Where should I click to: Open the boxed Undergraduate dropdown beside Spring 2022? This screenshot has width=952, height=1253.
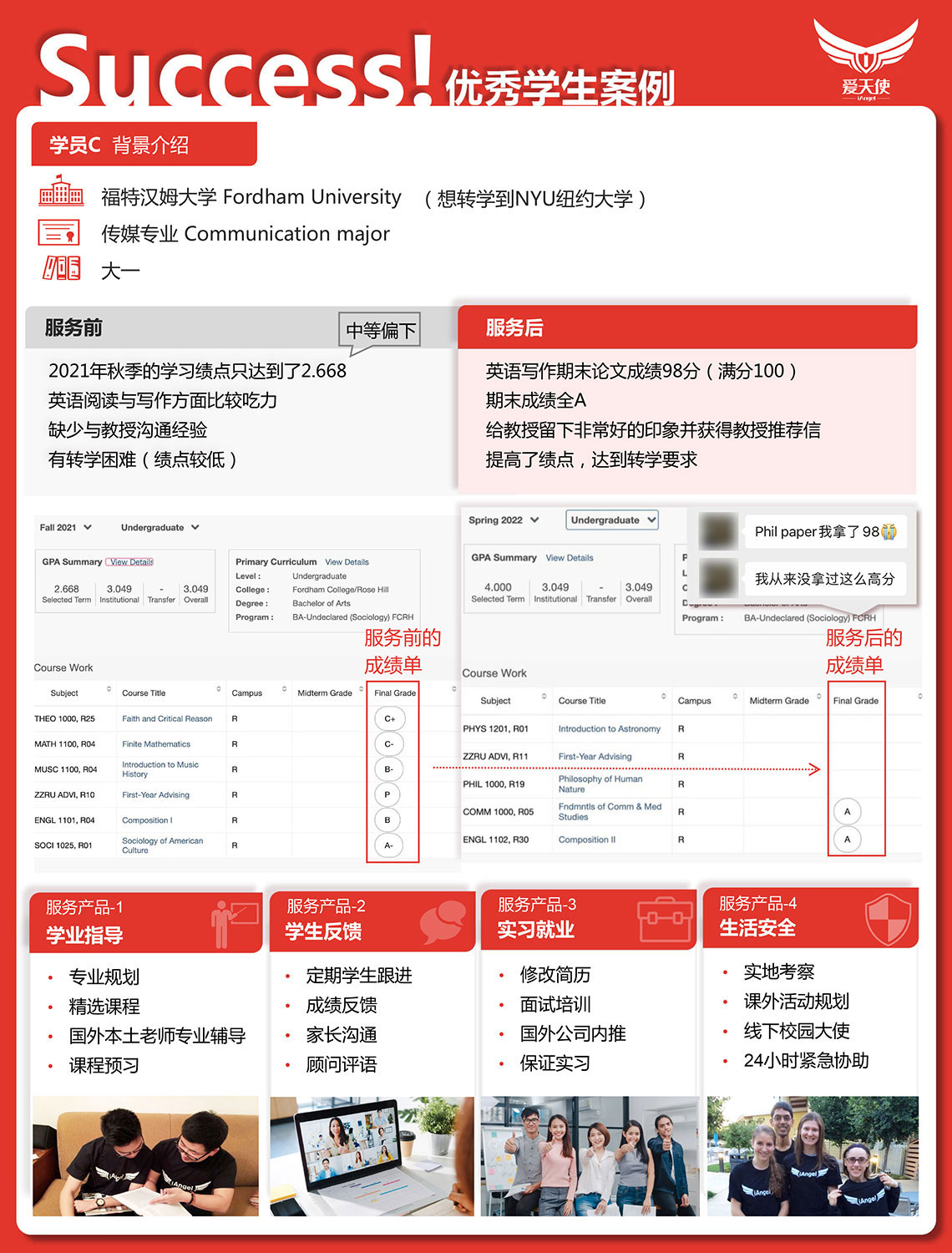pyautogui.click(x=612, y=520)
